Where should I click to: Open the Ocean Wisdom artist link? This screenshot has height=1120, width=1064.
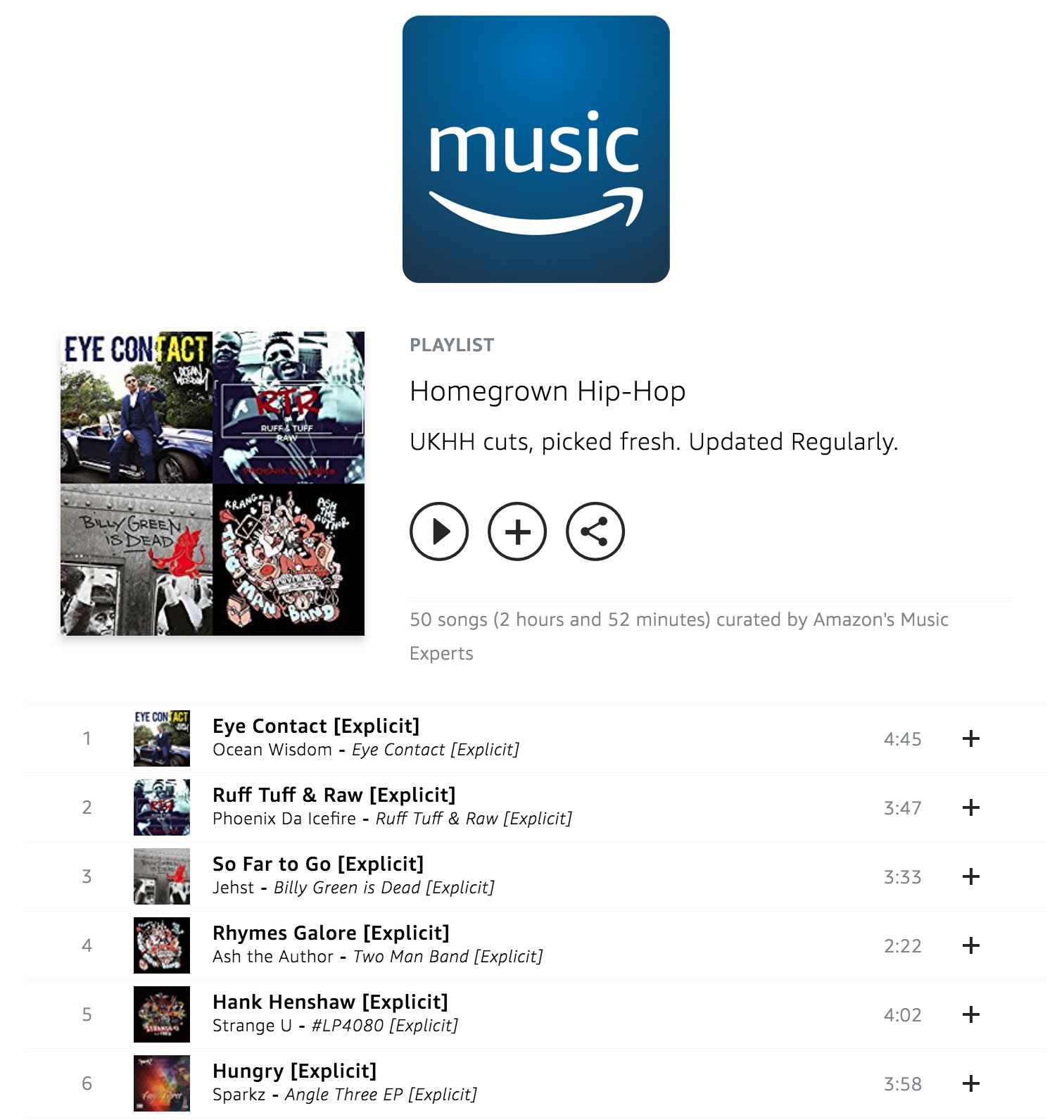[x=272, y=750]
